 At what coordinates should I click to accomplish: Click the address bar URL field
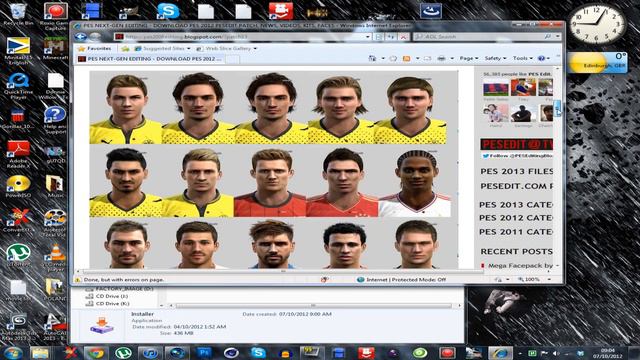(x=240, y=37)
